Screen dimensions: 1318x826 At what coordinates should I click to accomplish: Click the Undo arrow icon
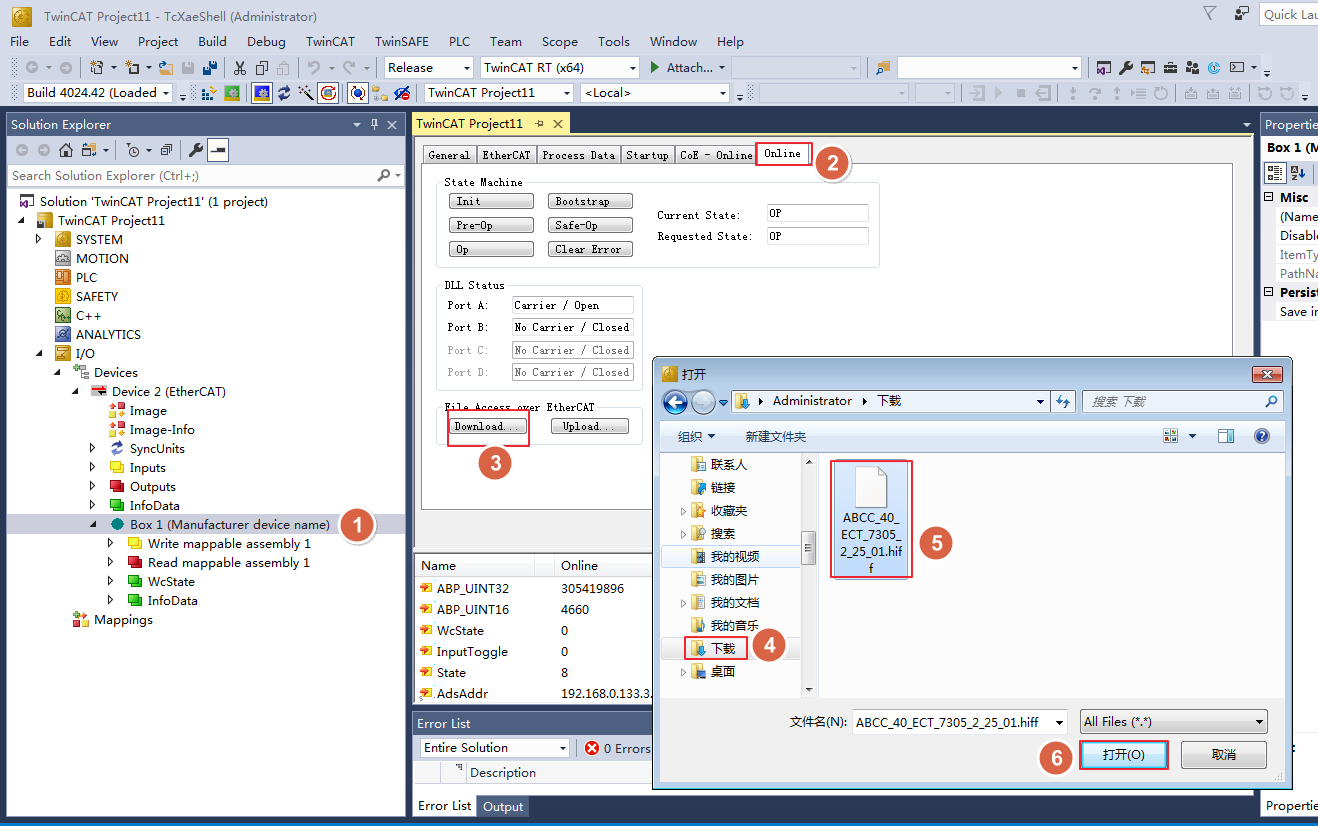coord(314,68)
